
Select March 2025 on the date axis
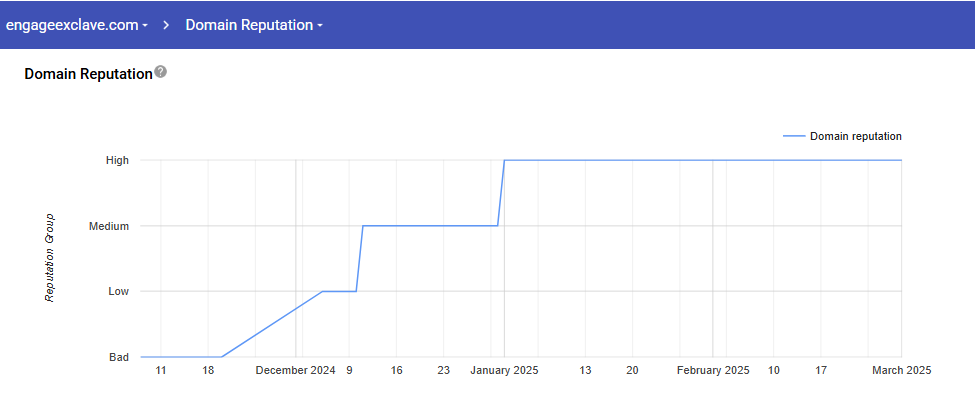pos(901,370)
